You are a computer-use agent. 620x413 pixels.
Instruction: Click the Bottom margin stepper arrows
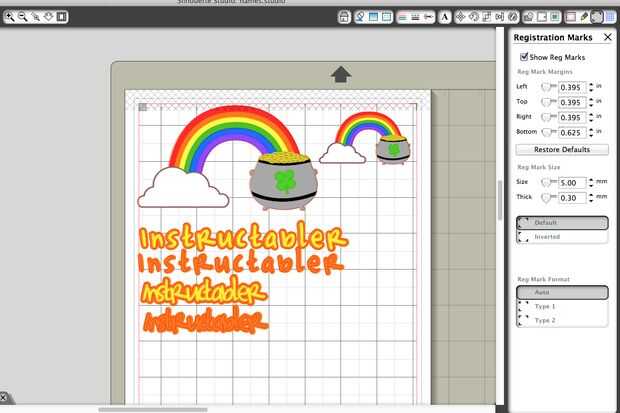click(591, 133)
